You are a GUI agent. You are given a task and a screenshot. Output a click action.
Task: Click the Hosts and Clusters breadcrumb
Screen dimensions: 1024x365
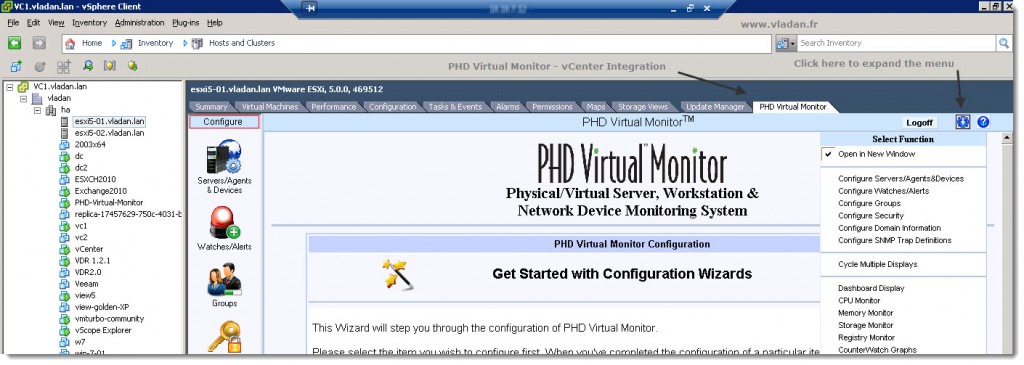(x=242, y=43)
